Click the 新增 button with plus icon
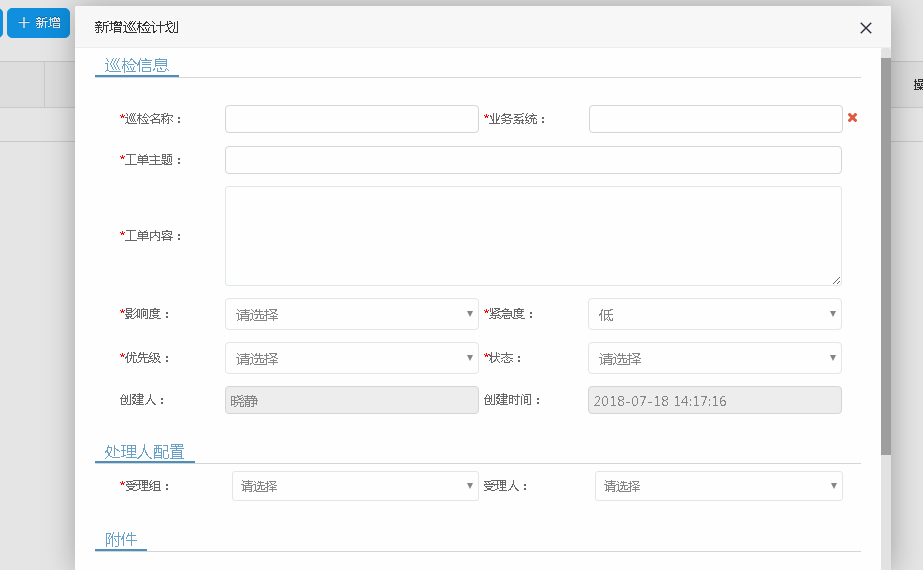Viewport: 923px width, 570px height. click(39, 23)
